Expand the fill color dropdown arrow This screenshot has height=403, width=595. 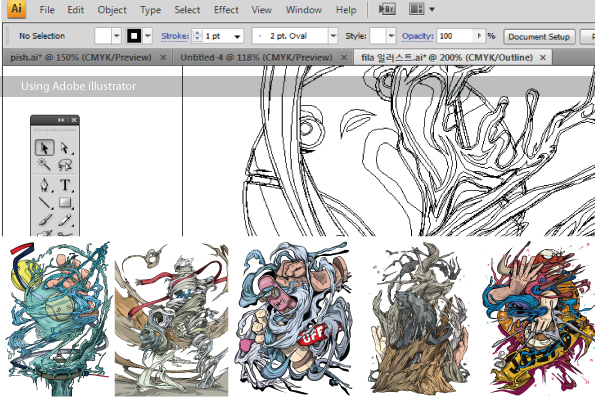coord(116,36)
